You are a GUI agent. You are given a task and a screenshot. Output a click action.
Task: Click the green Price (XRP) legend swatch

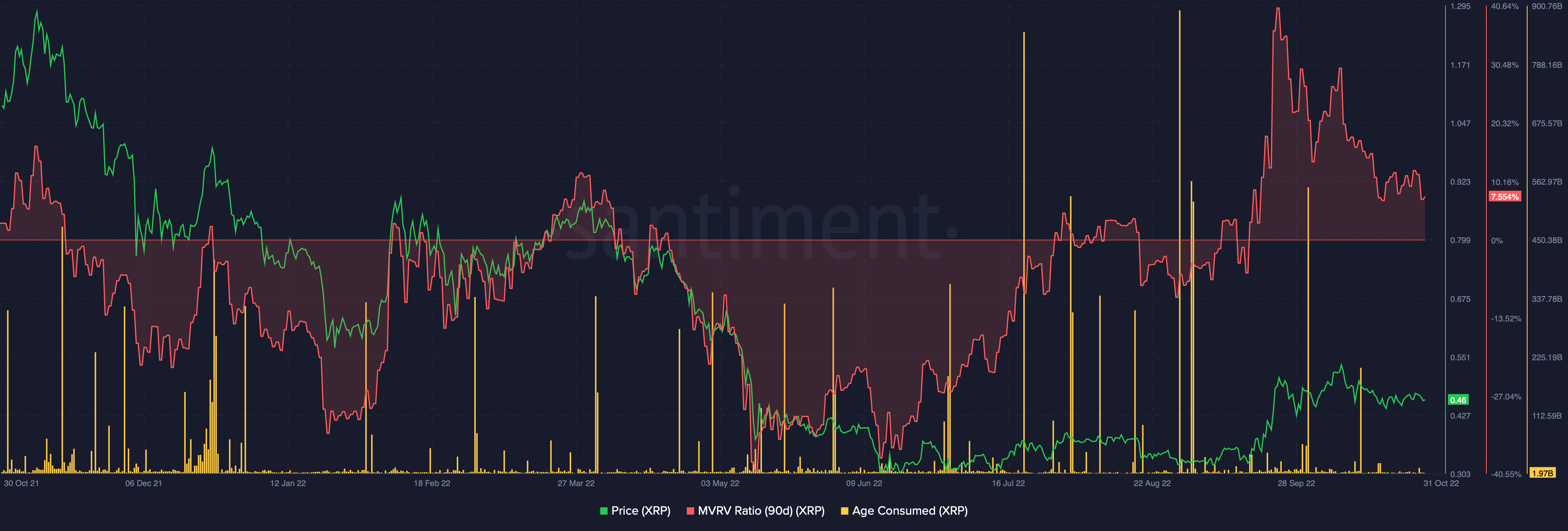[x=604, y=511]
